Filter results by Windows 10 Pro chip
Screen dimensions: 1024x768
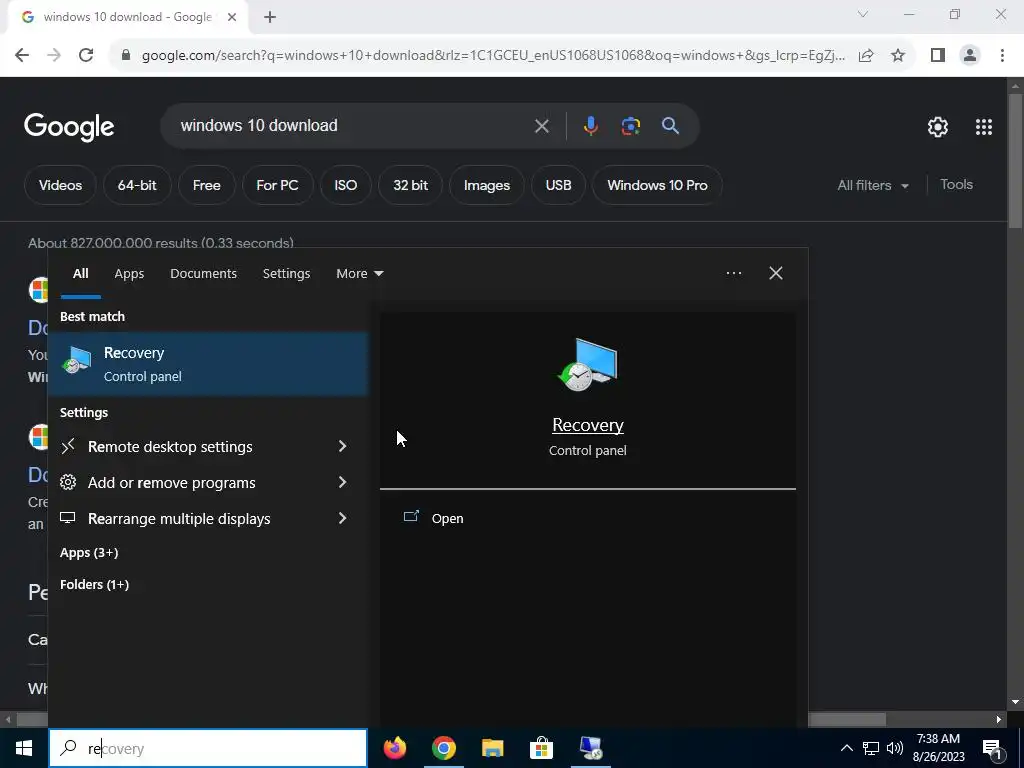click(x=657, y=185)
